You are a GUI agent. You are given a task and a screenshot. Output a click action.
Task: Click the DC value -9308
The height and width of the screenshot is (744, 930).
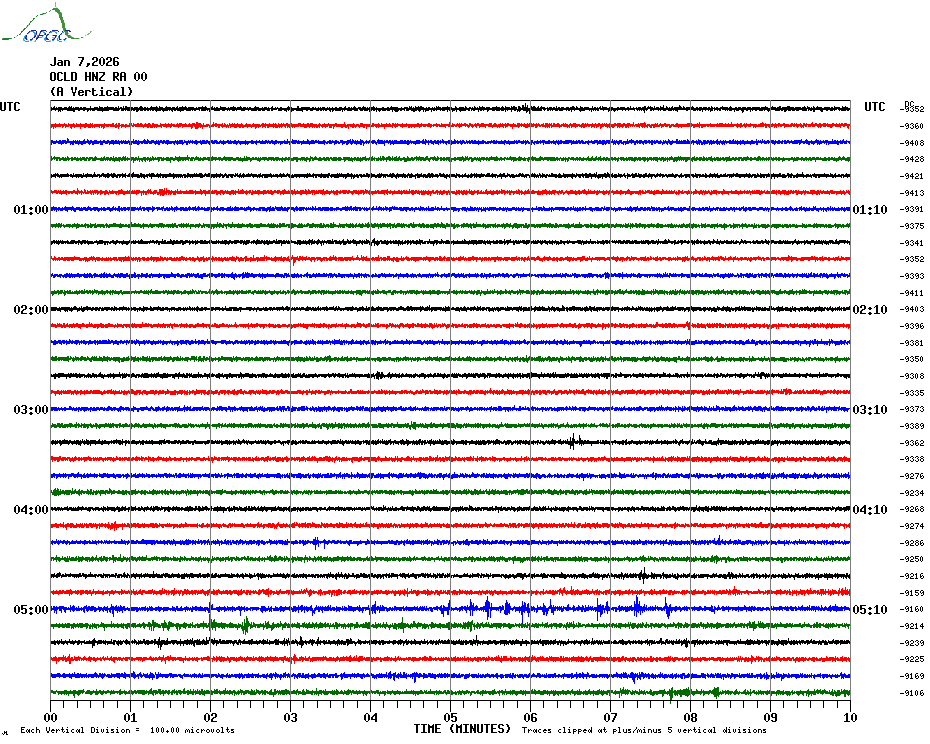click(x=912, y=376)
